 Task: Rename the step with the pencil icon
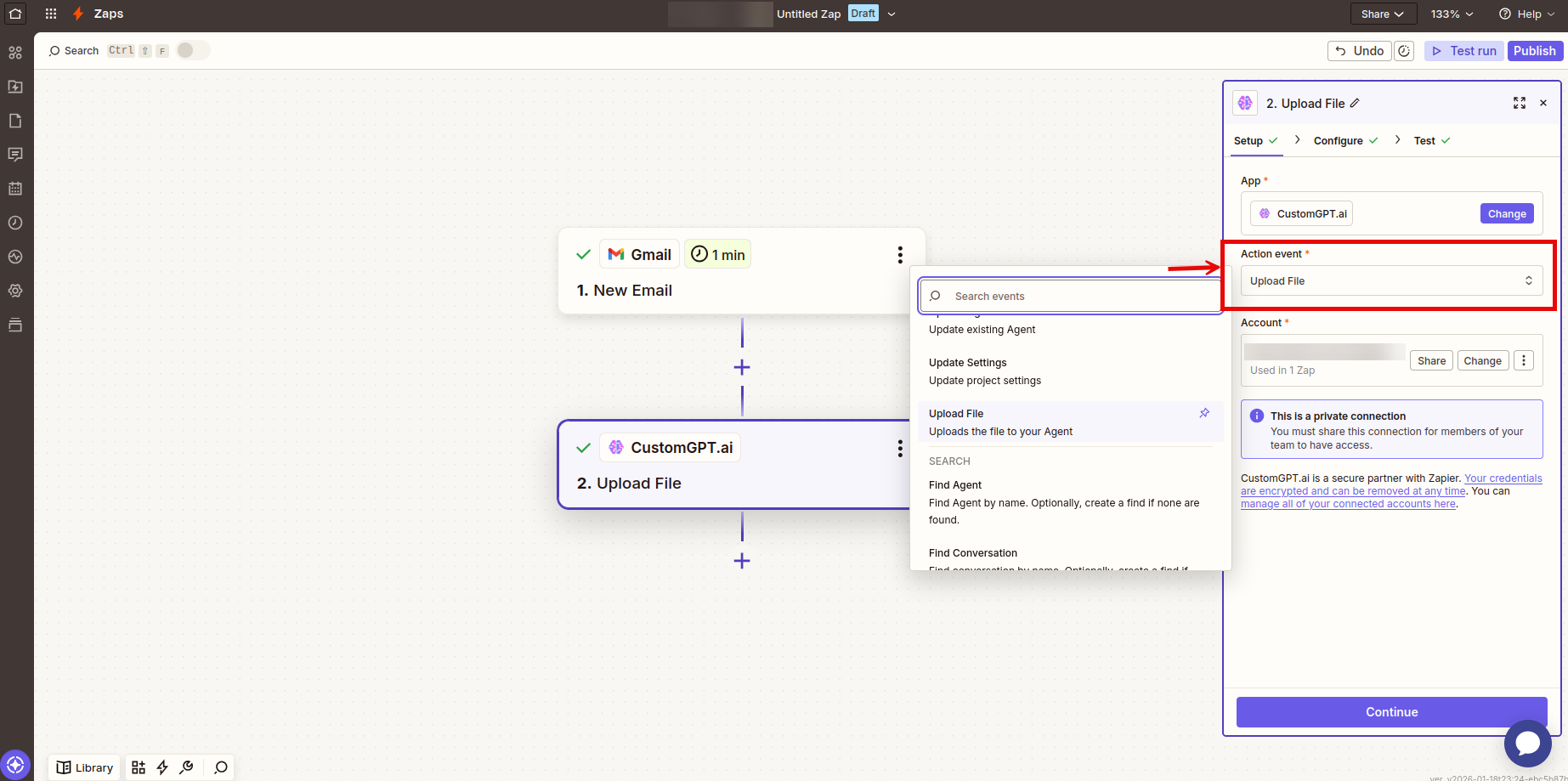click(x=1355, y=103)
